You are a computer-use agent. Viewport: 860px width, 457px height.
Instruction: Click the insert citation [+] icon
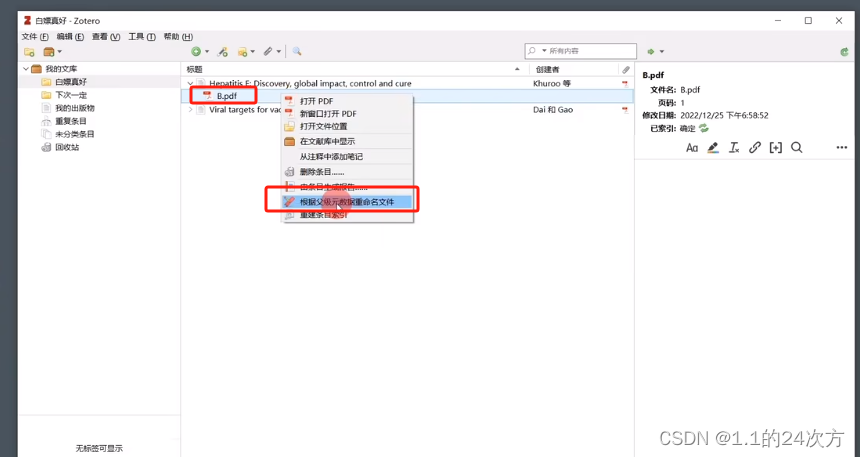point(776,148)
